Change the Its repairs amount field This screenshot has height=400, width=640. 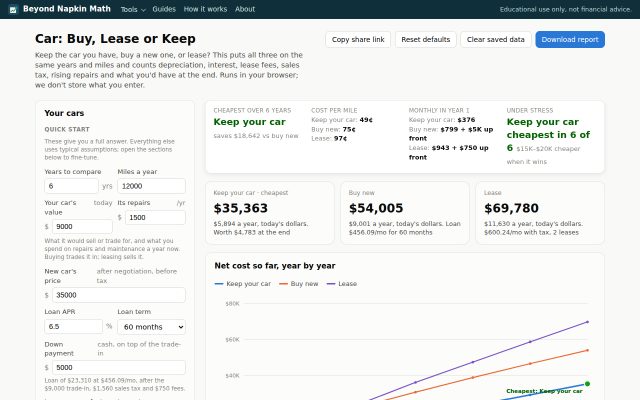[155, 218]
